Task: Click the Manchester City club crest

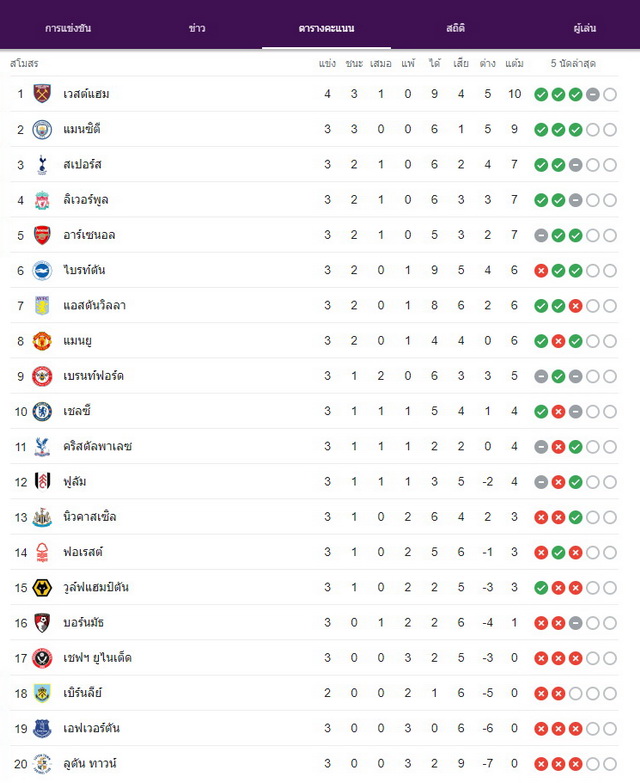Action: [42, 129]
